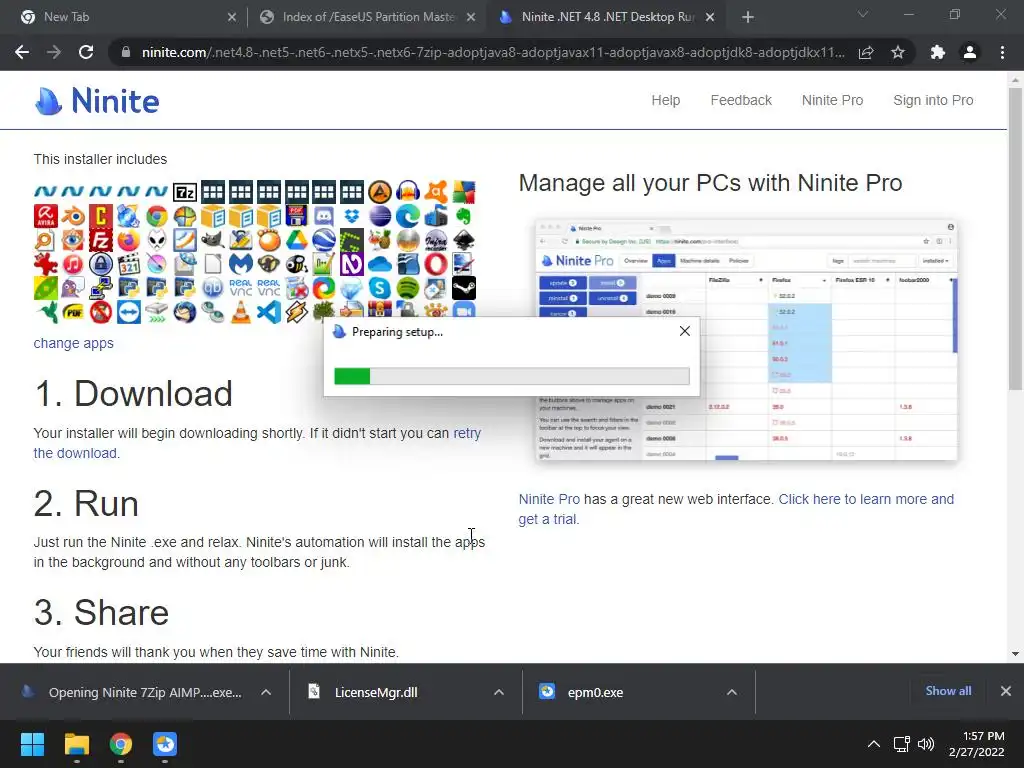This screenshot has width=1024, height=768.
Task: Click the Eclipse icon
Action: (x=380, y=216)
